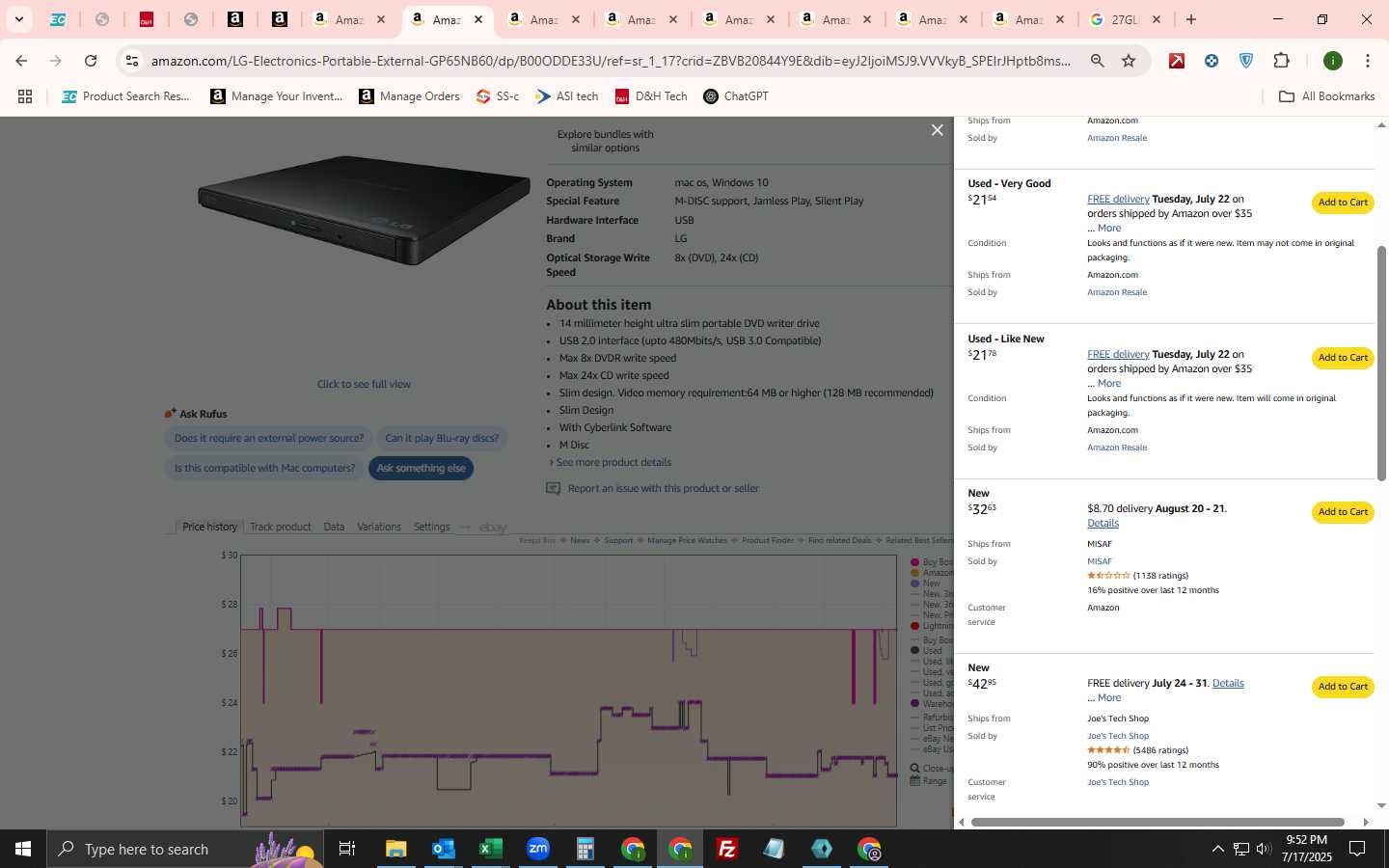Close the offers side panel with X
This screenshot has width=1389, height=868.
(x=937, y=130)
